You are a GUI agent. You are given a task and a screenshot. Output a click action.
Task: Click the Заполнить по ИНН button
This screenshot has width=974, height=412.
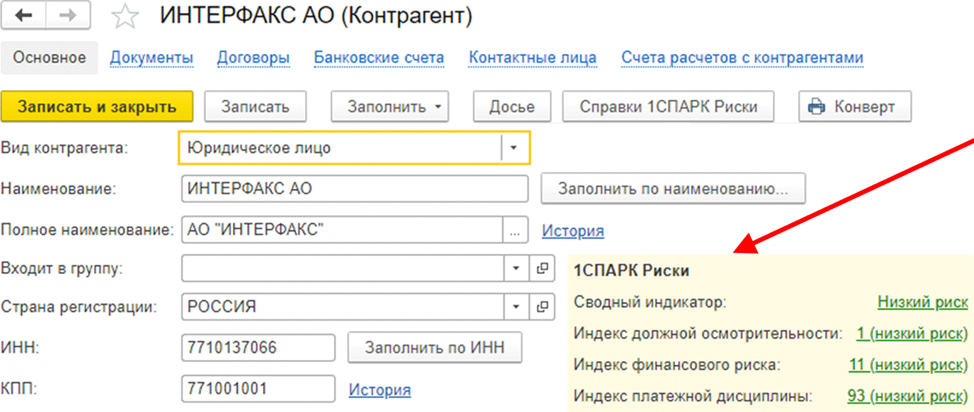click(x=434, y=348)
